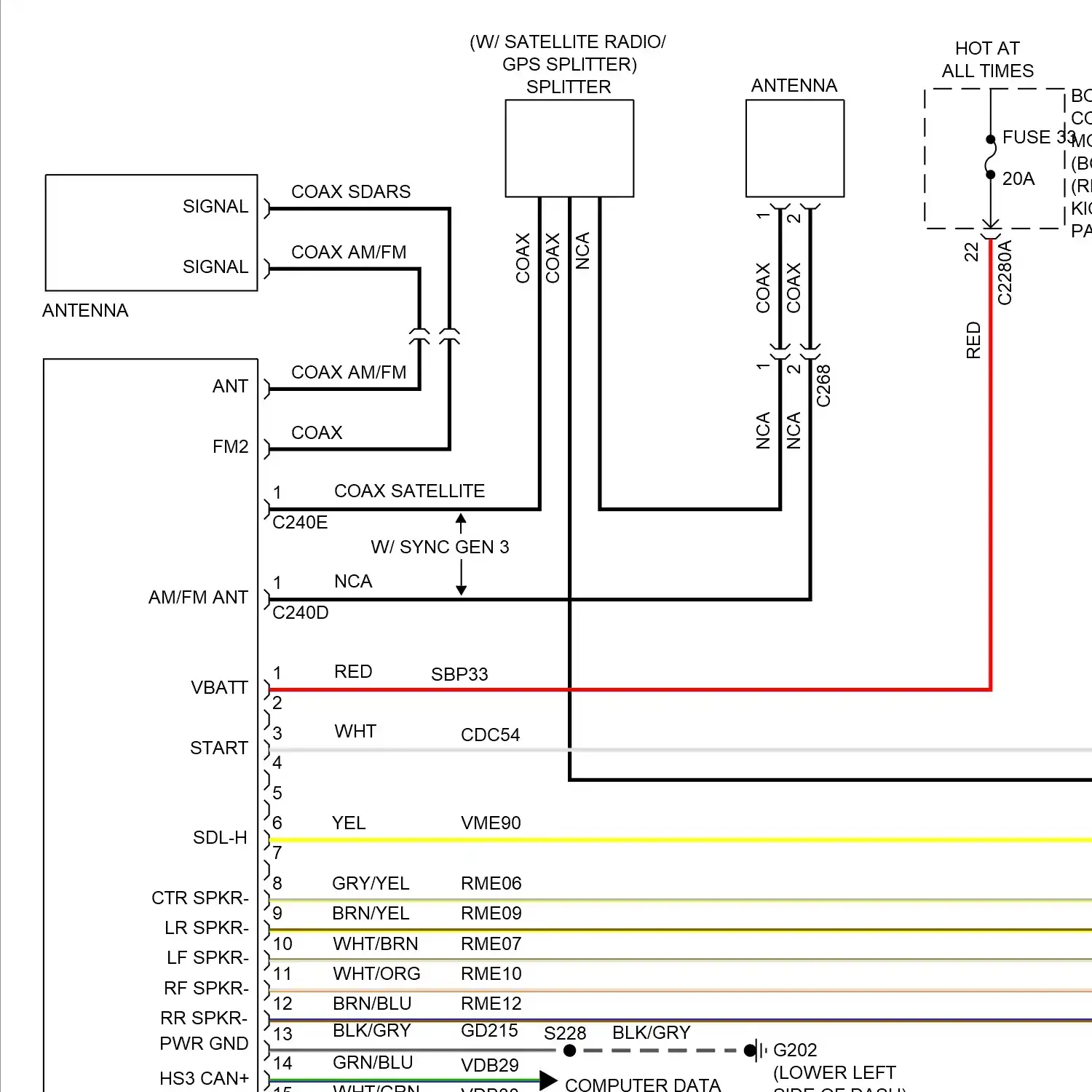Click the CTR SPKR- pin label
The width and height of the screenshot is (1092, 1092).
coord(200,898)
